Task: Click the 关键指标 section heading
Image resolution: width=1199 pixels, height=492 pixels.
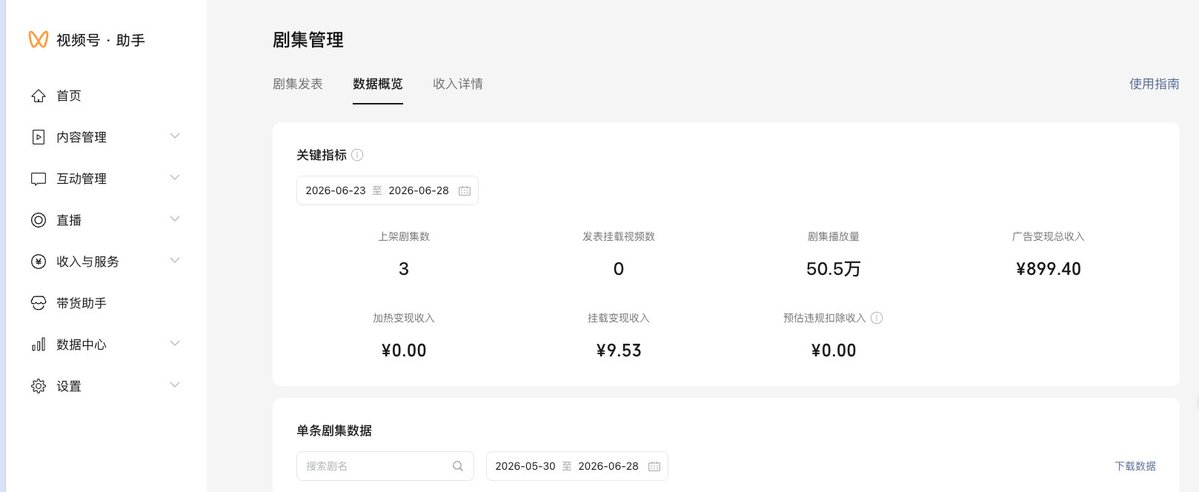Action: pos(321,155)
